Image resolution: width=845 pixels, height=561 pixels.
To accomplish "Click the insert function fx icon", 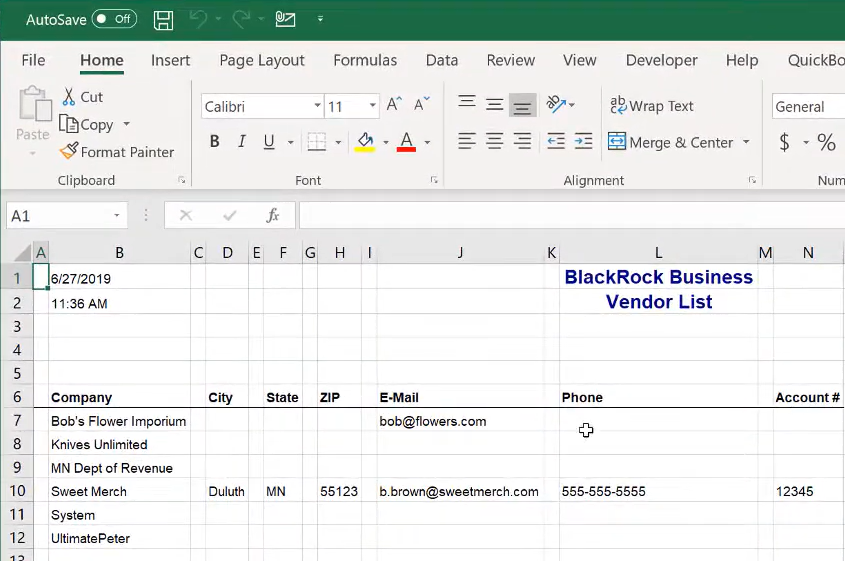I will point(273,216).
